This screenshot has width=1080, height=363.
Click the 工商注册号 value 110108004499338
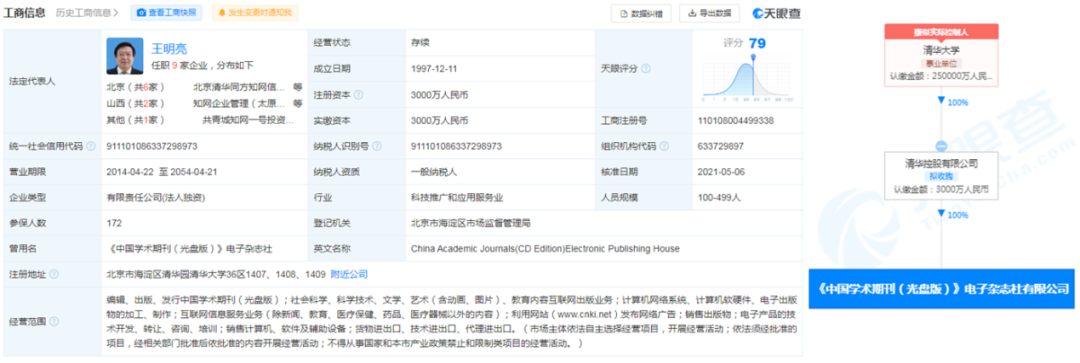(735, 121)
